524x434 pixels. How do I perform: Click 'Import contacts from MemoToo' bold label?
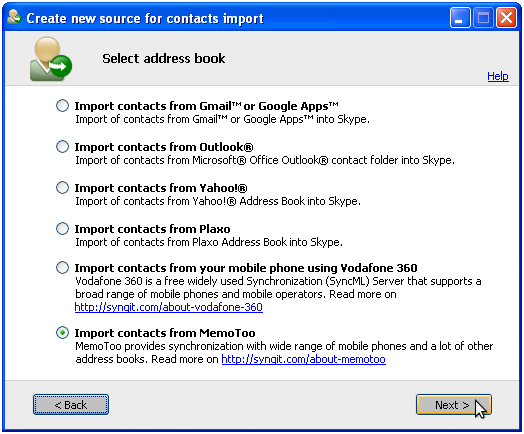click(165, 333)
